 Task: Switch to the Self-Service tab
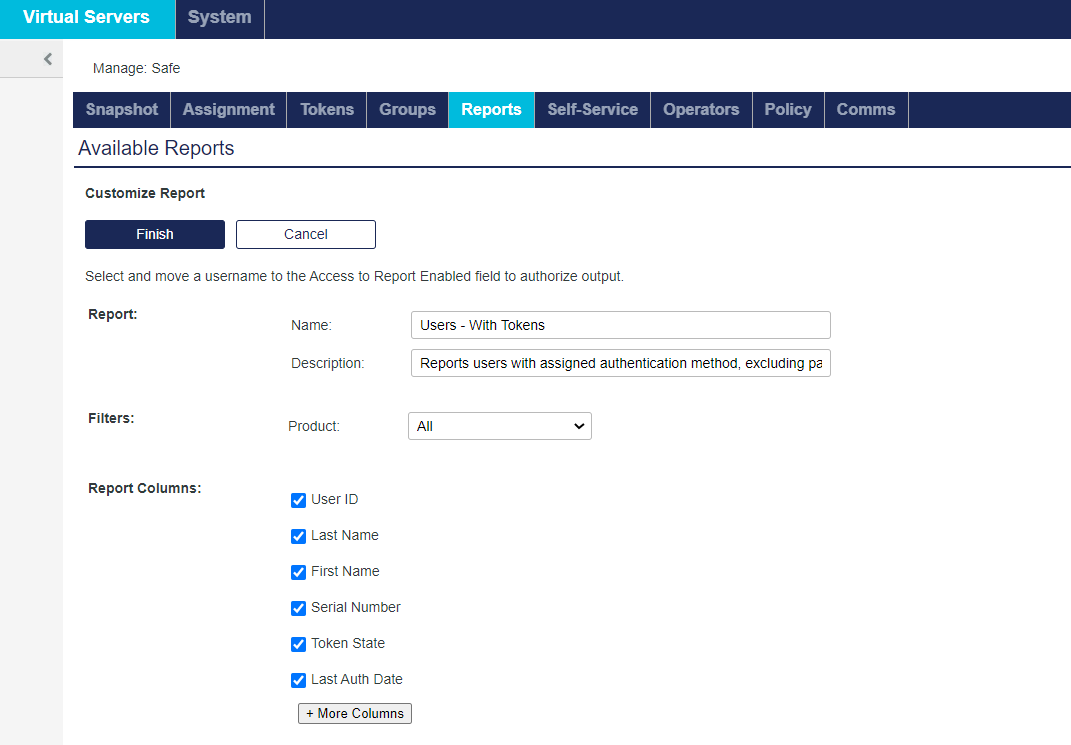click(592, 110)
